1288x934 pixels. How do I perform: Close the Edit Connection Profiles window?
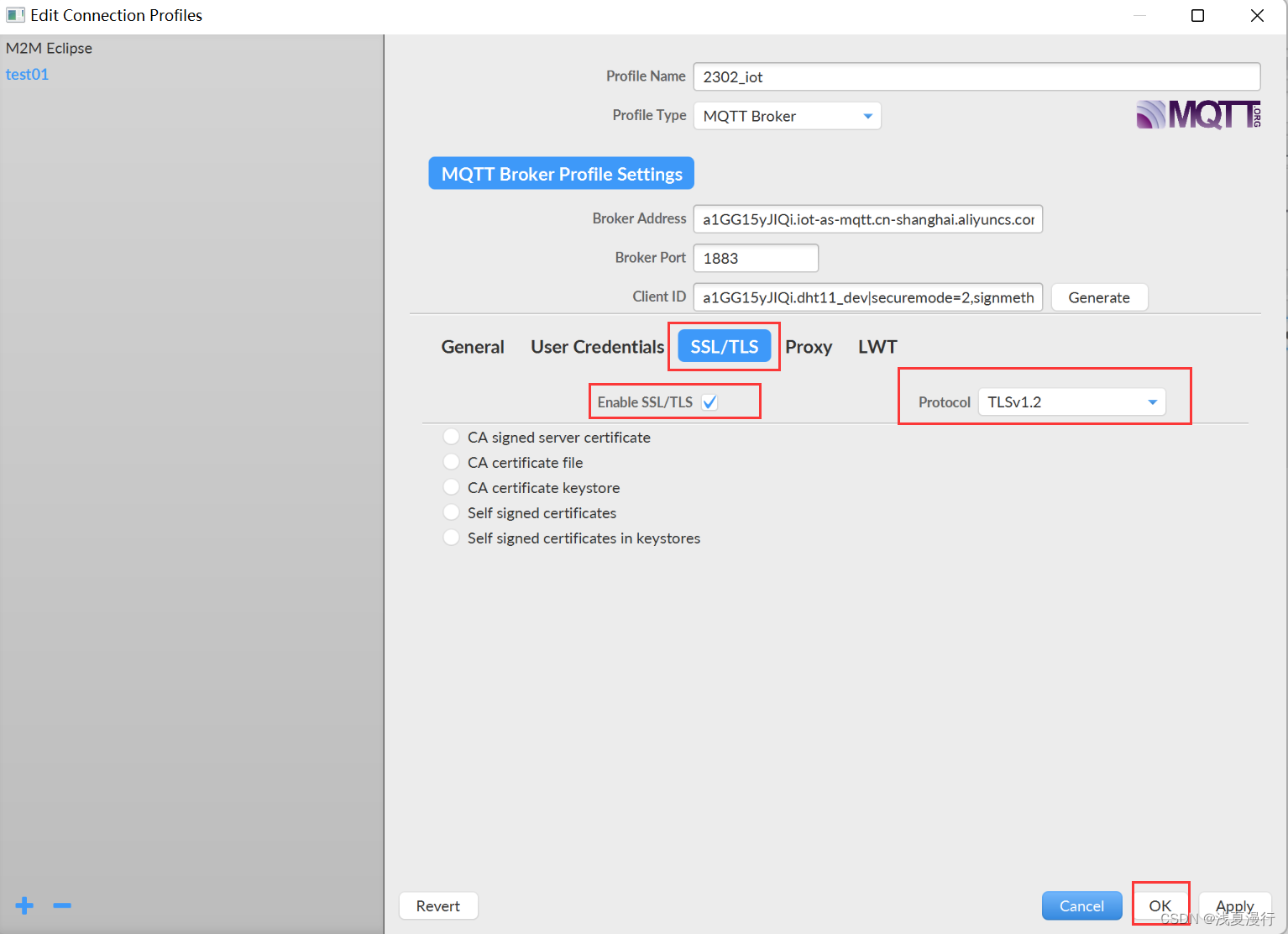pos(1257,15)
